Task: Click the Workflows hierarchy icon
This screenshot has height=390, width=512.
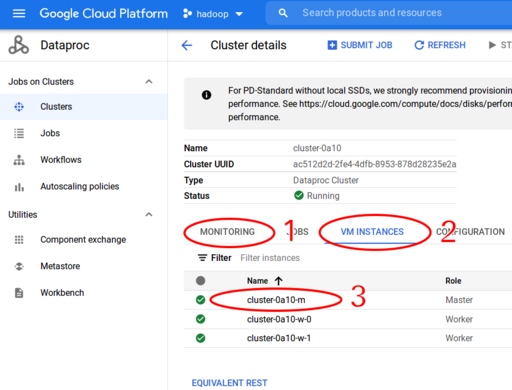Action: (19, 160)
